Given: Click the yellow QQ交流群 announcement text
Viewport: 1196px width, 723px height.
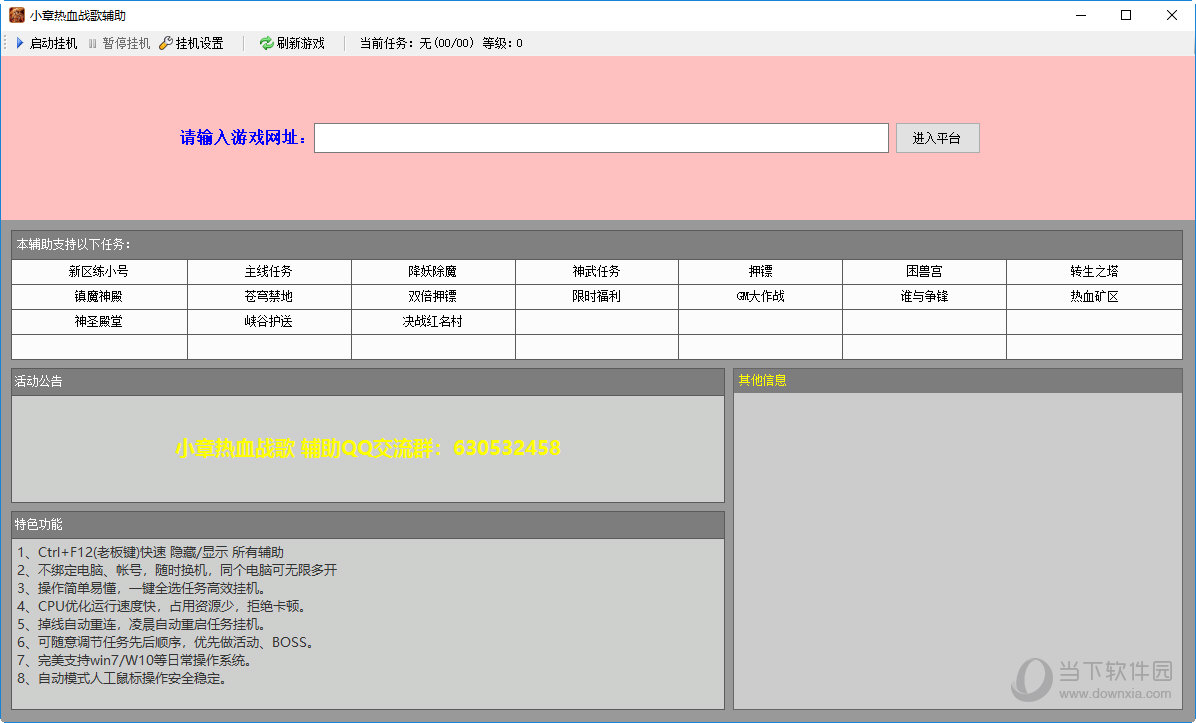Looking at the screenshot, I should coord(368,448).
